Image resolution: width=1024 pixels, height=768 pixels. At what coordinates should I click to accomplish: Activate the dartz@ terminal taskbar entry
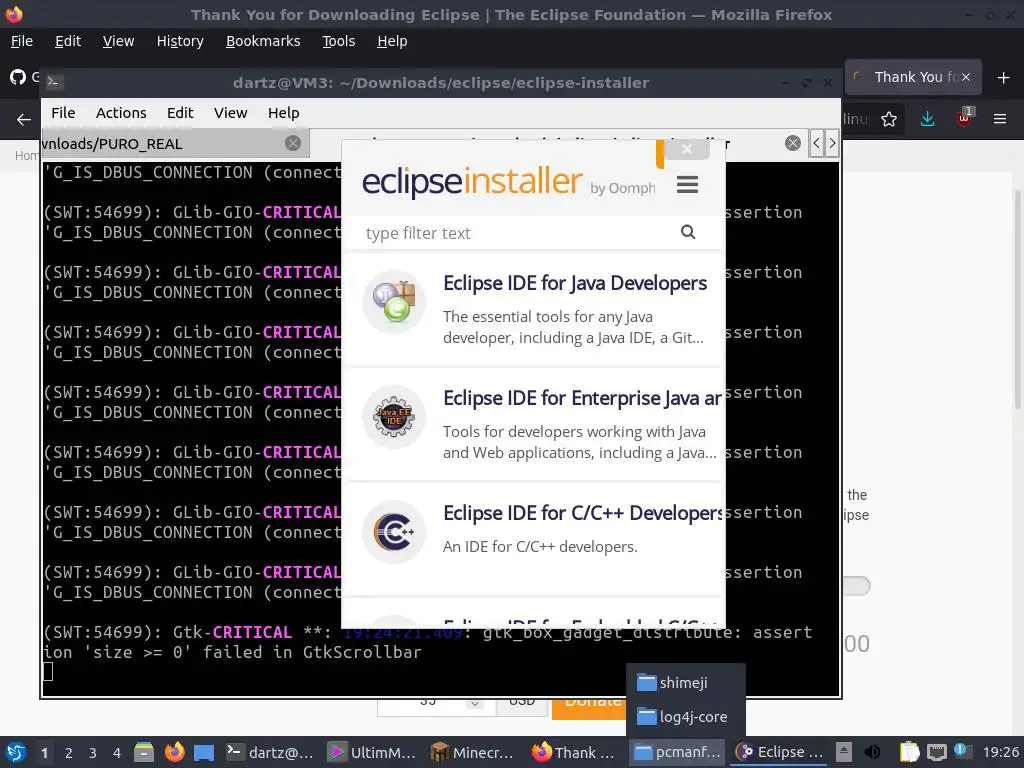pos(270,752)
